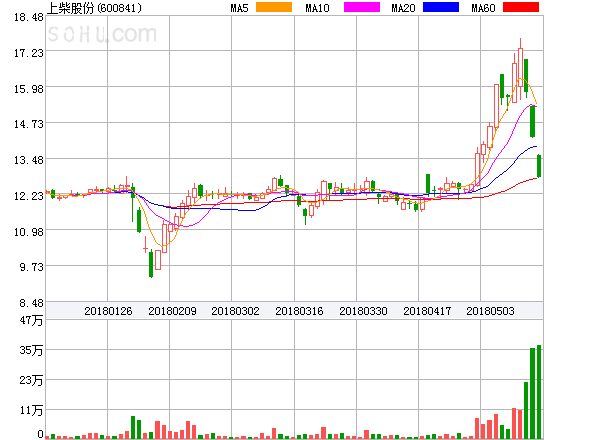Viewport: 600px width, 440px height.
Task: Click the magenta MA10 legend swatch
Action: [x=362, y=7]
